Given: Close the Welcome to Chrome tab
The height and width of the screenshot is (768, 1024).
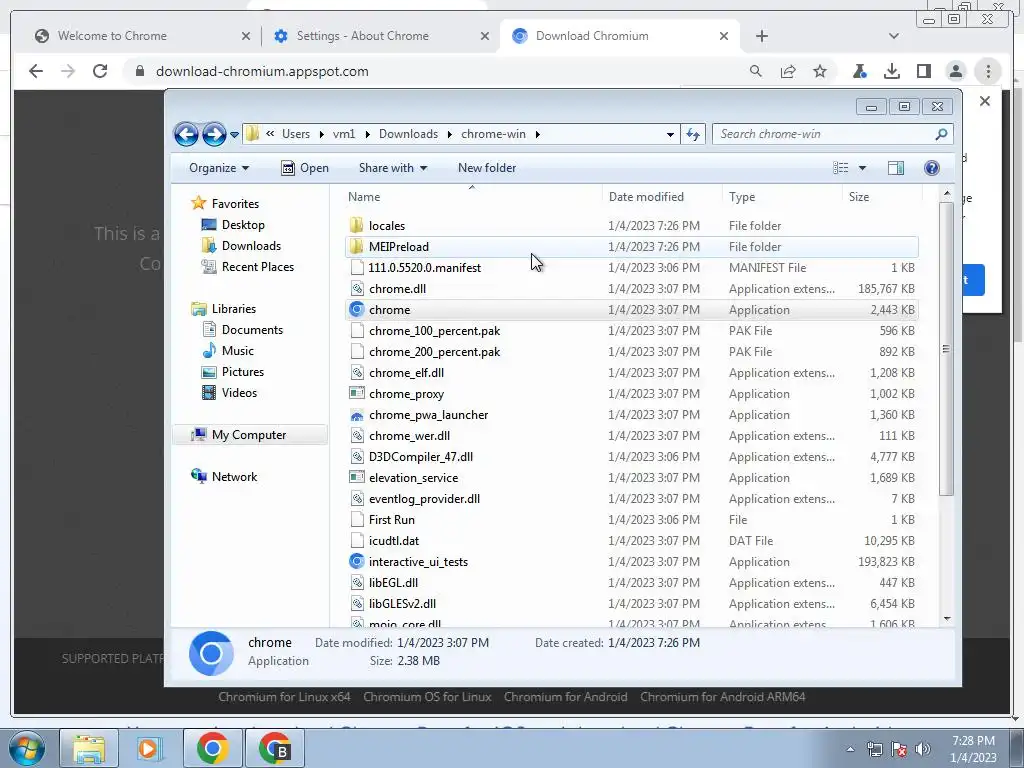Looking at the screenshot, I should coord(246,36).
